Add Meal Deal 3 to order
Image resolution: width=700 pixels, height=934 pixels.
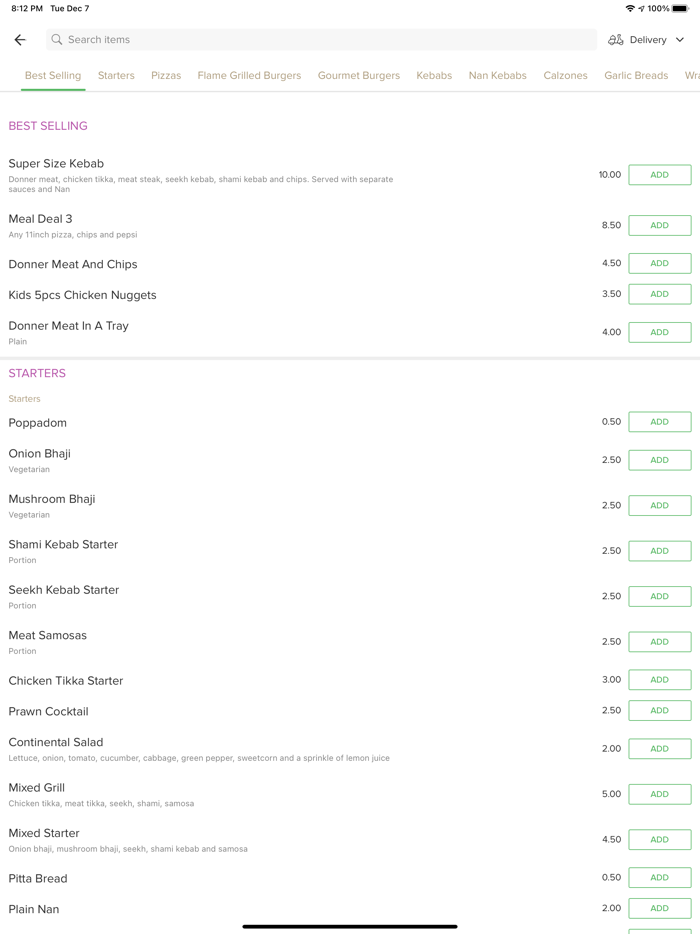point(659,226)
